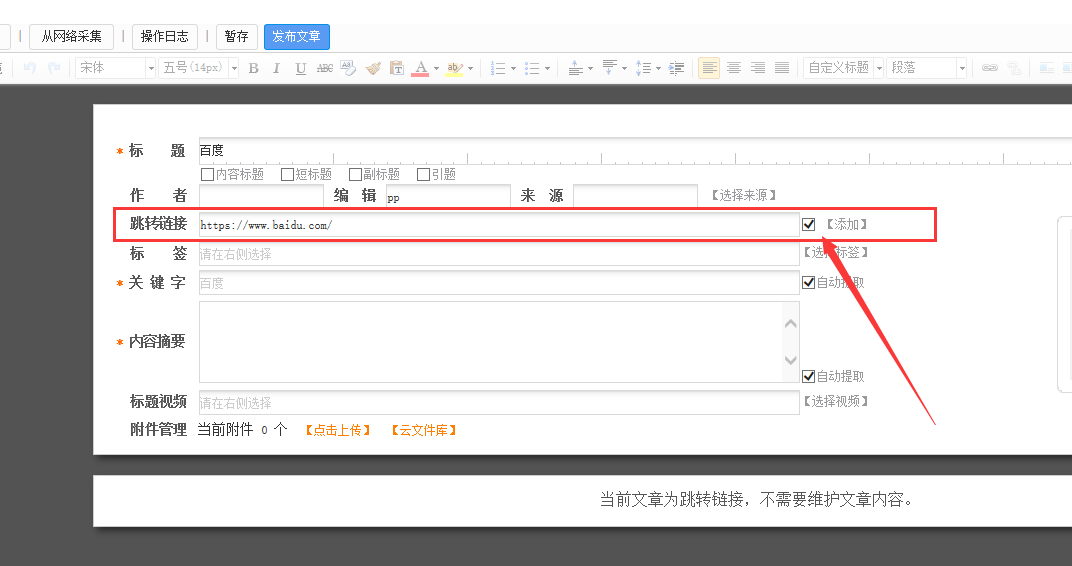Screen dimensions: 1072x566
Task: Open the 自定义标题 dropdown
Action: click(879, 68)
